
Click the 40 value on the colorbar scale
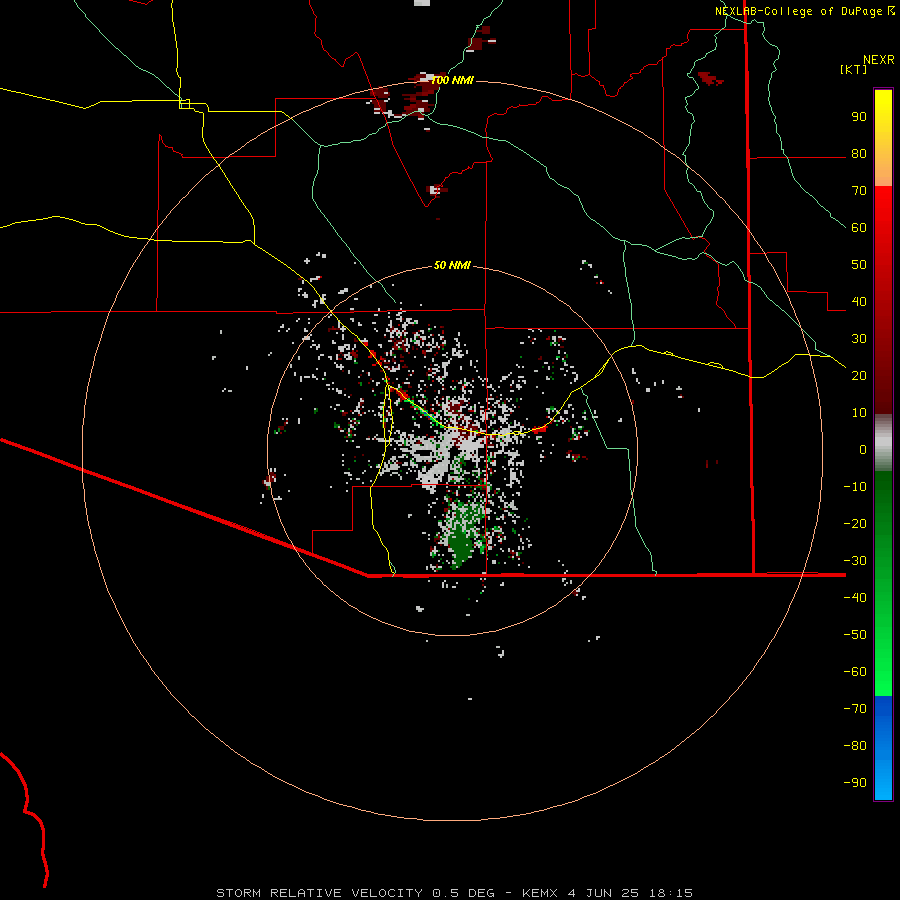pos(859,301)
